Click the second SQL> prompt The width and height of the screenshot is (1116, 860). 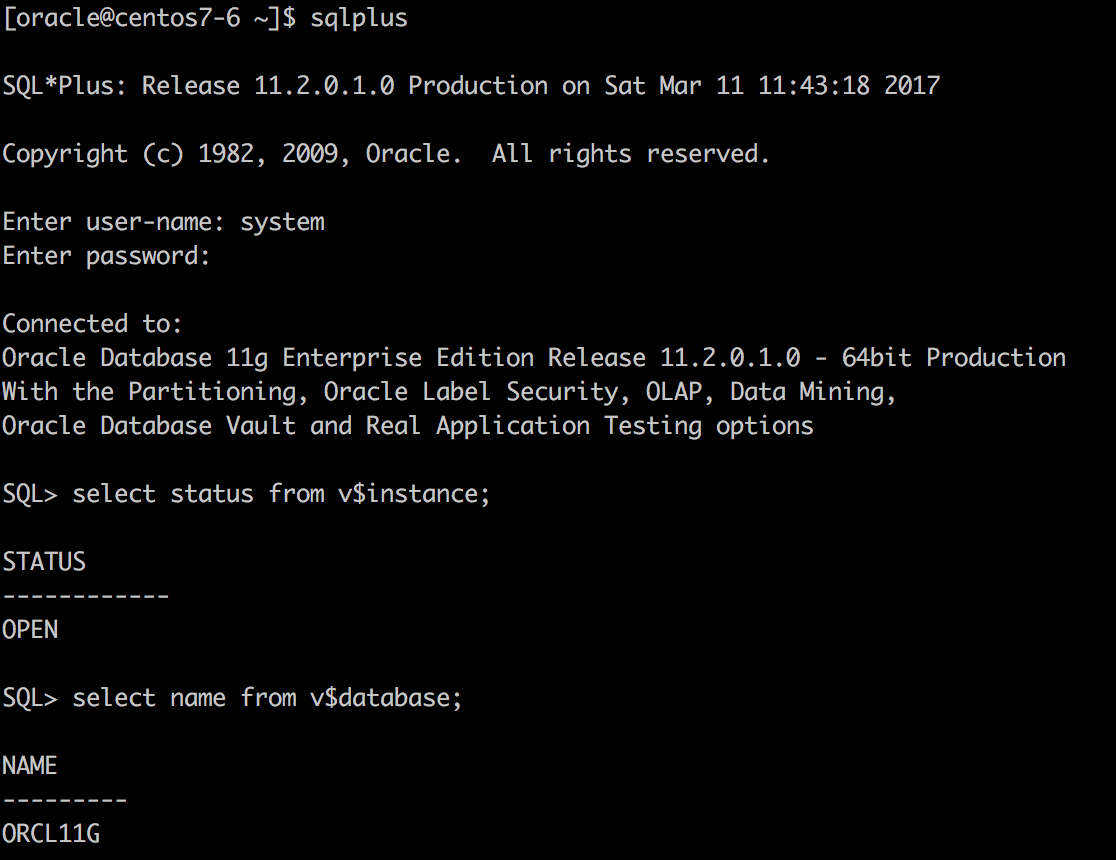pos(30,698)
